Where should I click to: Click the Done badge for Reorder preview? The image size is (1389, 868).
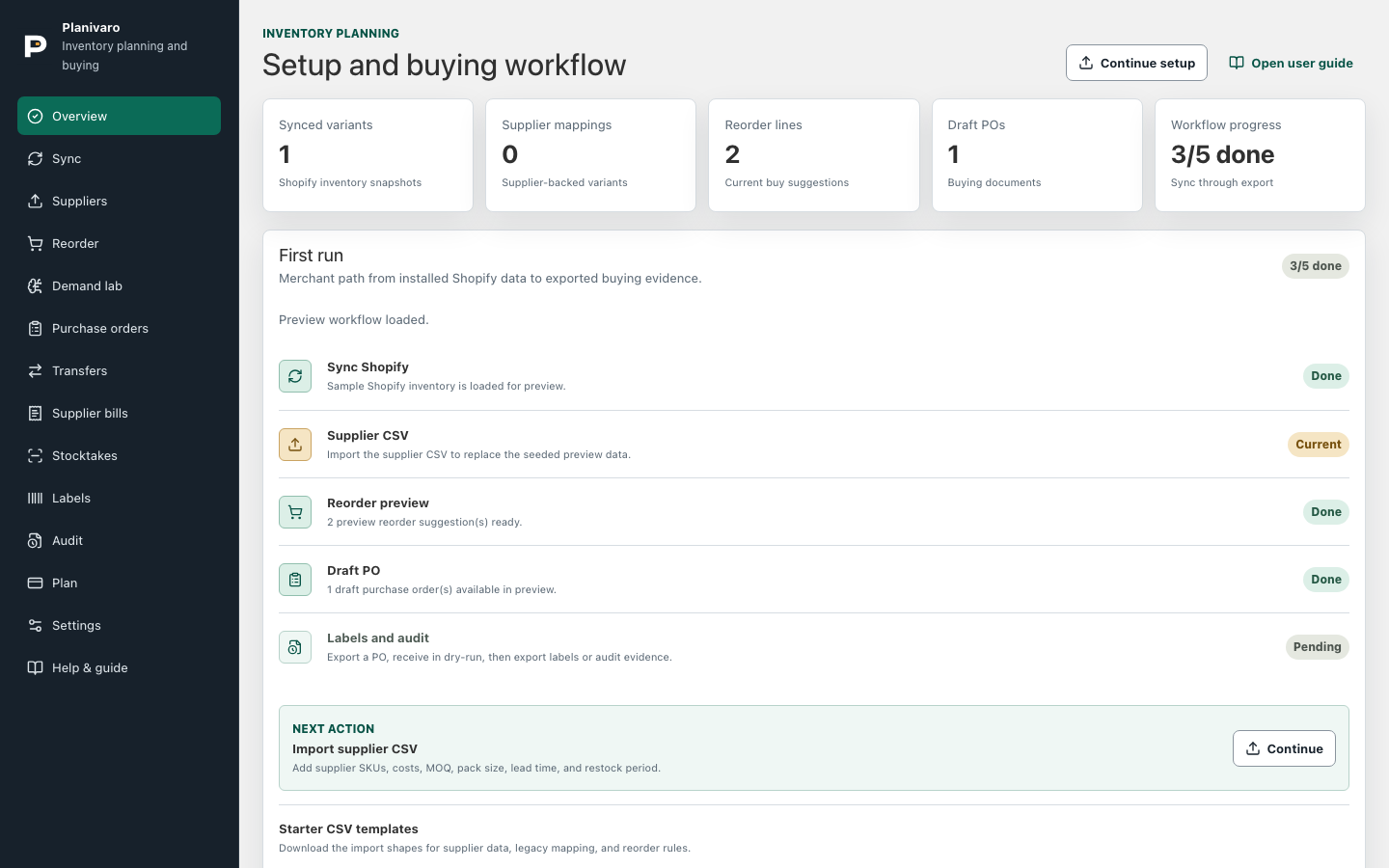click(x=1326, y=512)
